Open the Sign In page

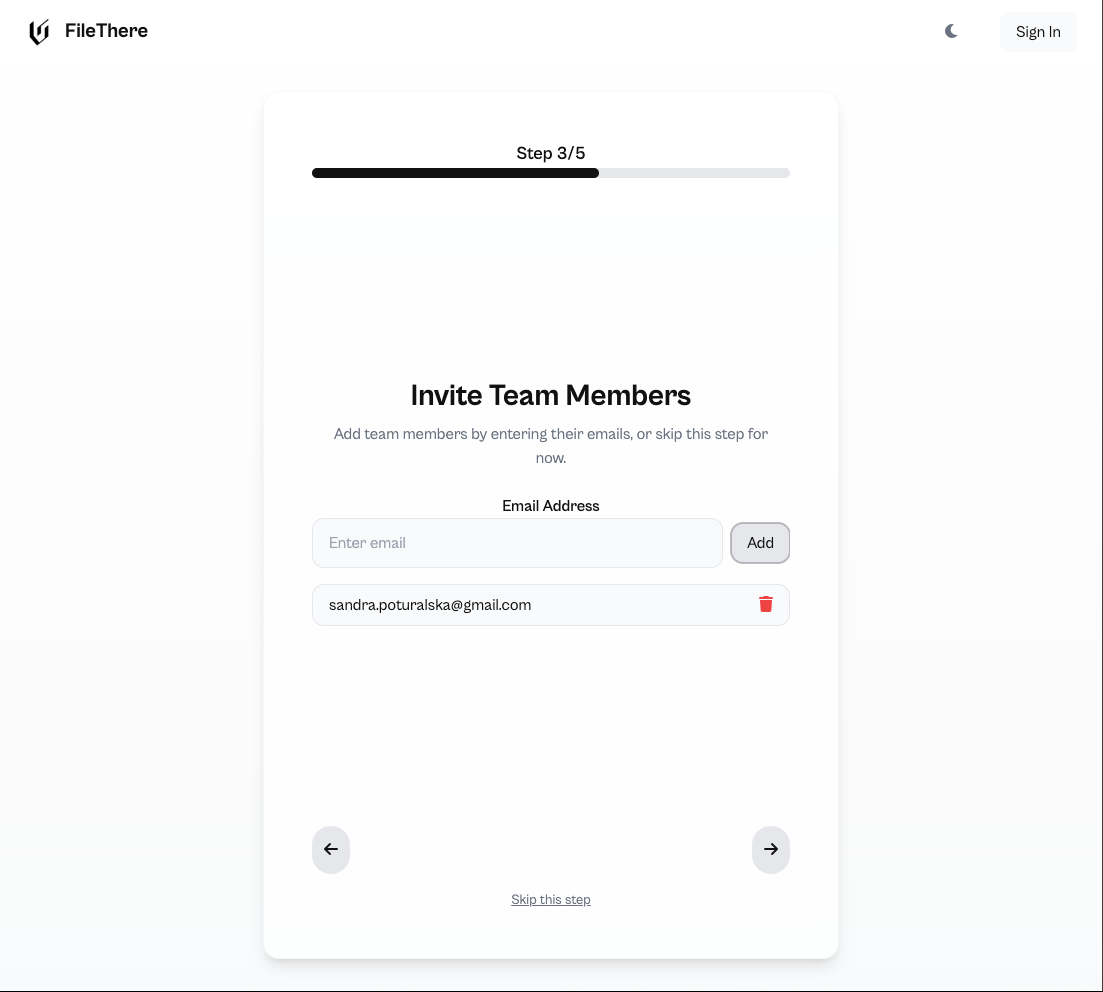[1038, 32]
